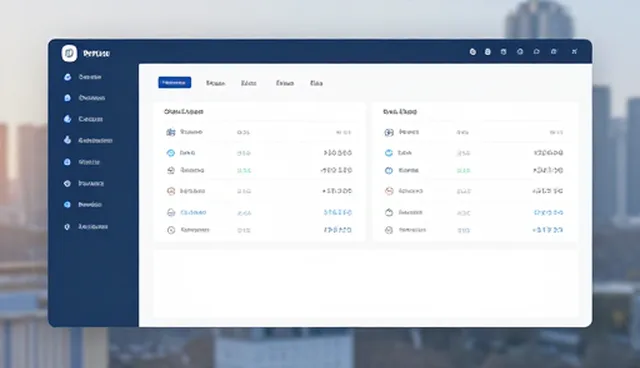Switch to the second tab in the tab row
Image resolution: width=640 pixels, height=368 pixels.
coord(216,83)
